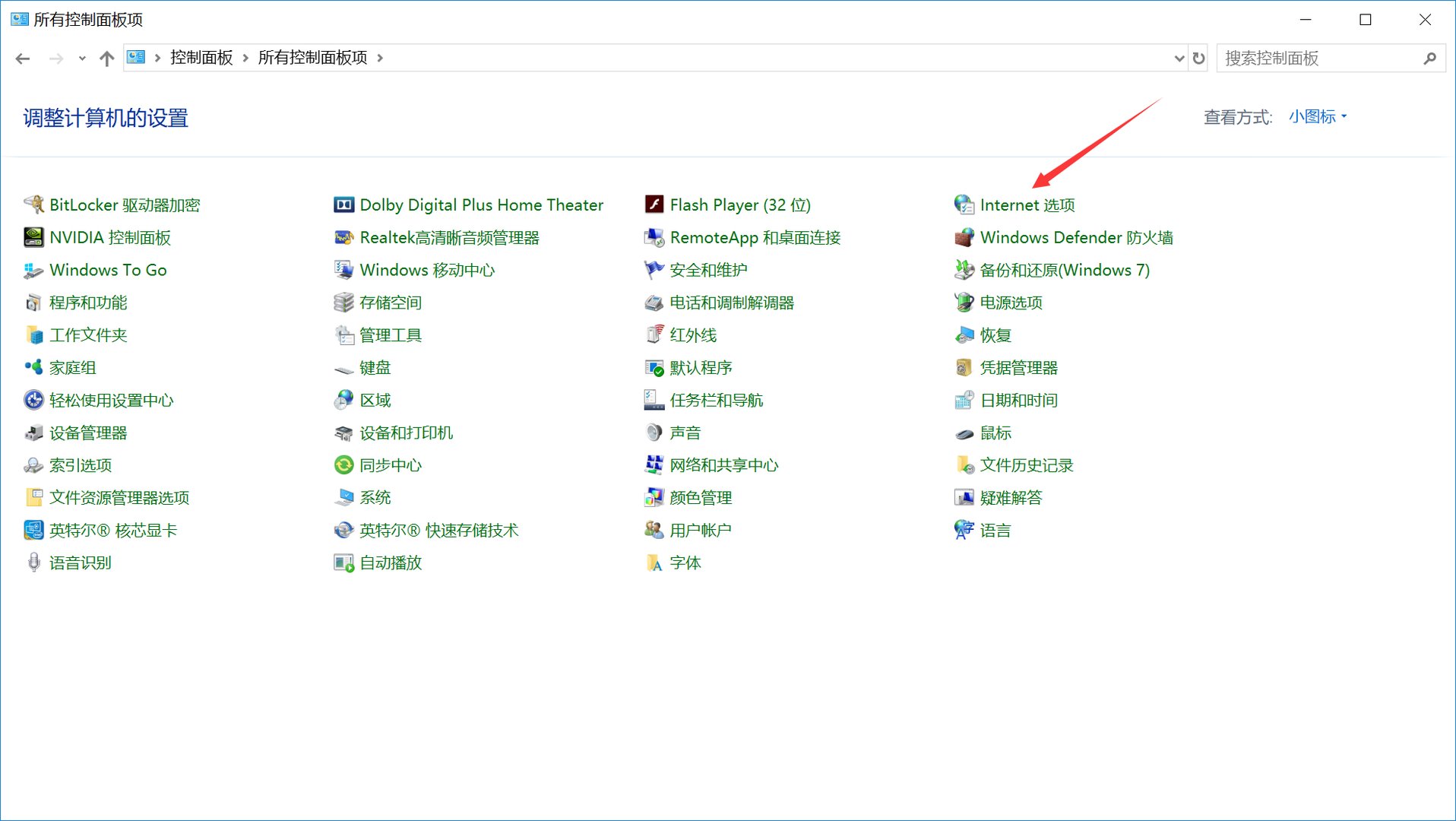
Task: Refresh the control panel view
Action: (1198, 59)
